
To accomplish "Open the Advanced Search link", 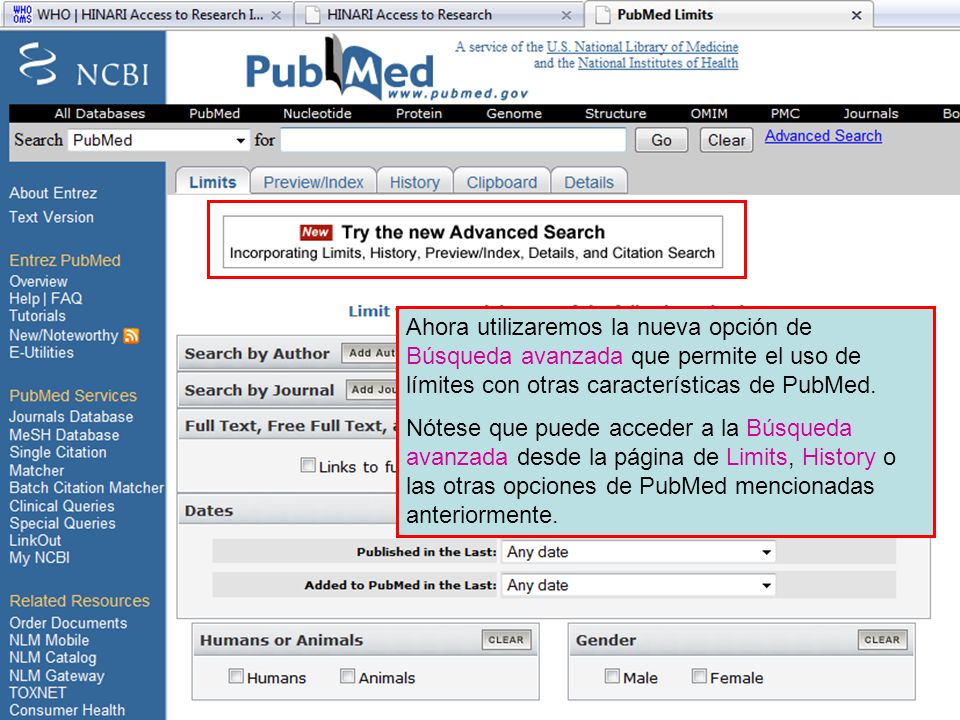I will click(x=823, y=136).
